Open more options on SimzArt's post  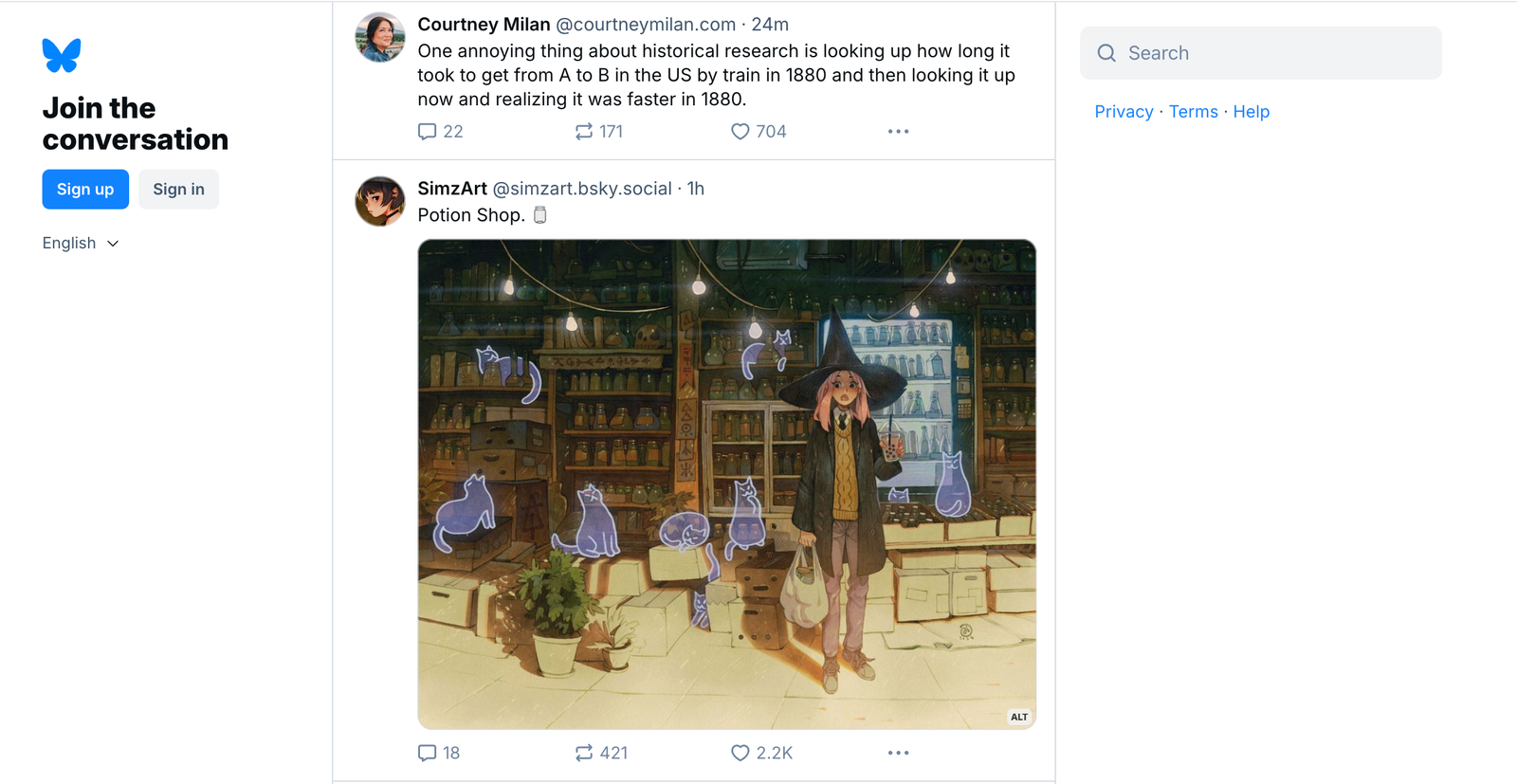pos(898,753)
